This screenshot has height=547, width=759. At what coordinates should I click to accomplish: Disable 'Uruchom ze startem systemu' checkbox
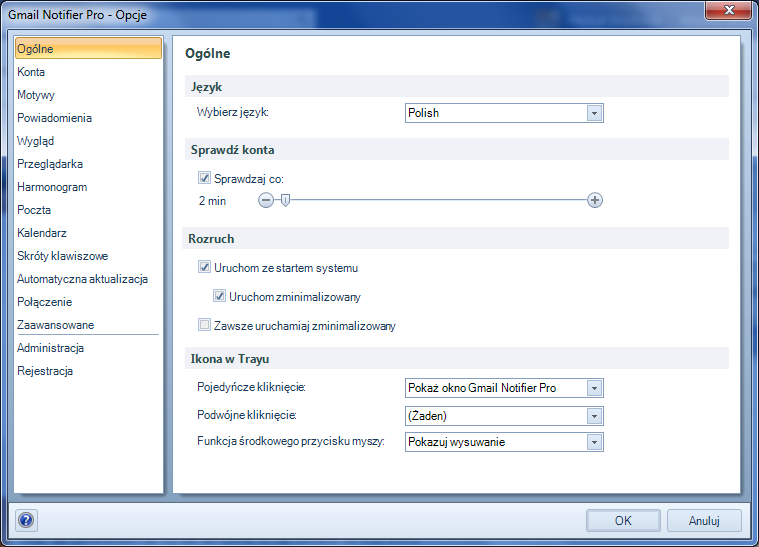point(205,267)
